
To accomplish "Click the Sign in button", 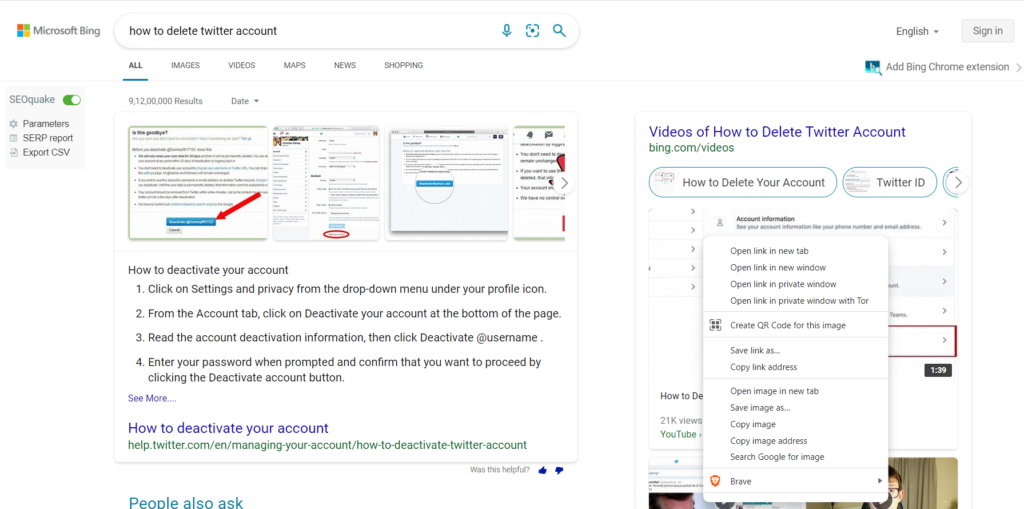I will 987,31.
